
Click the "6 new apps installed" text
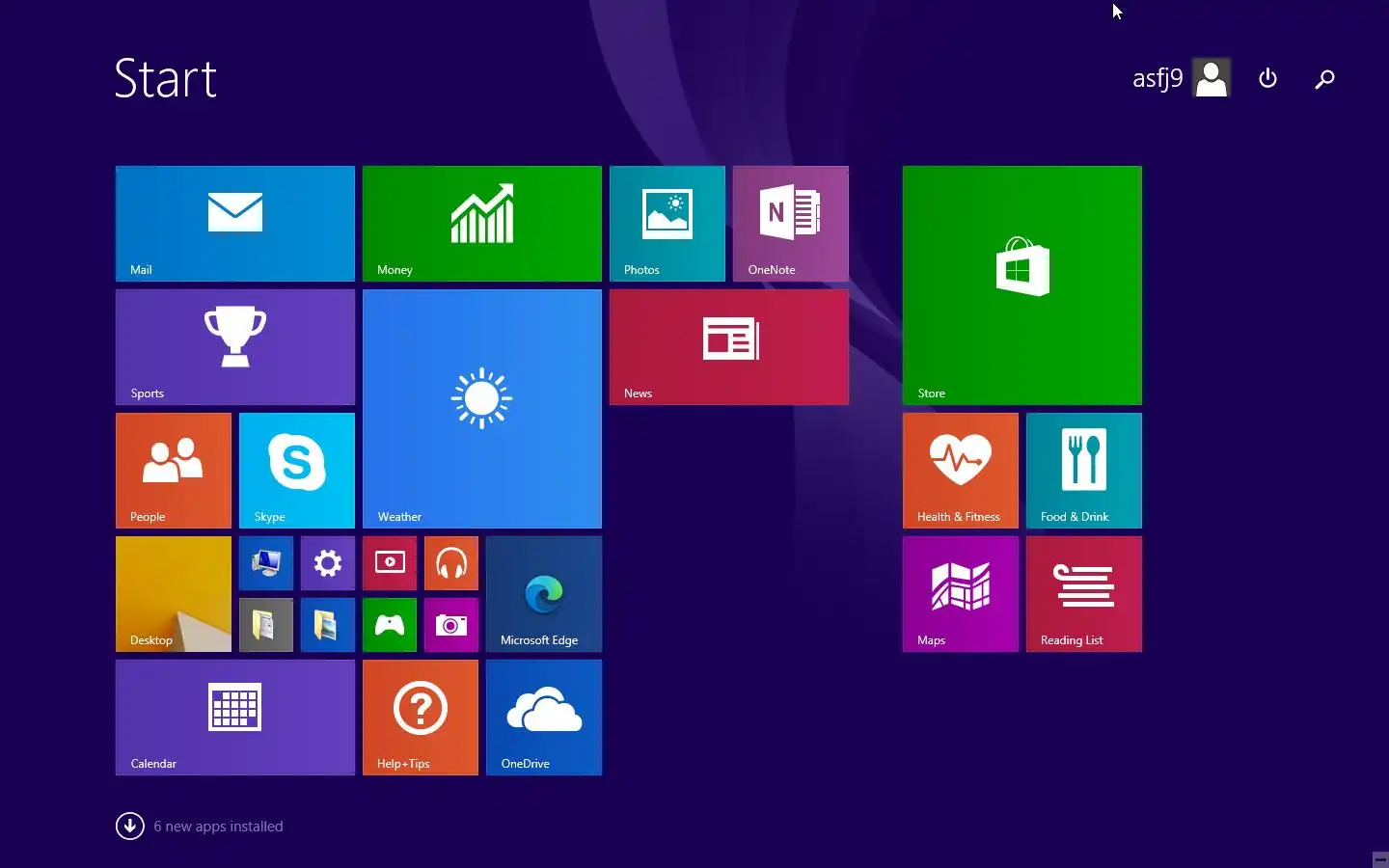[218, 827]
